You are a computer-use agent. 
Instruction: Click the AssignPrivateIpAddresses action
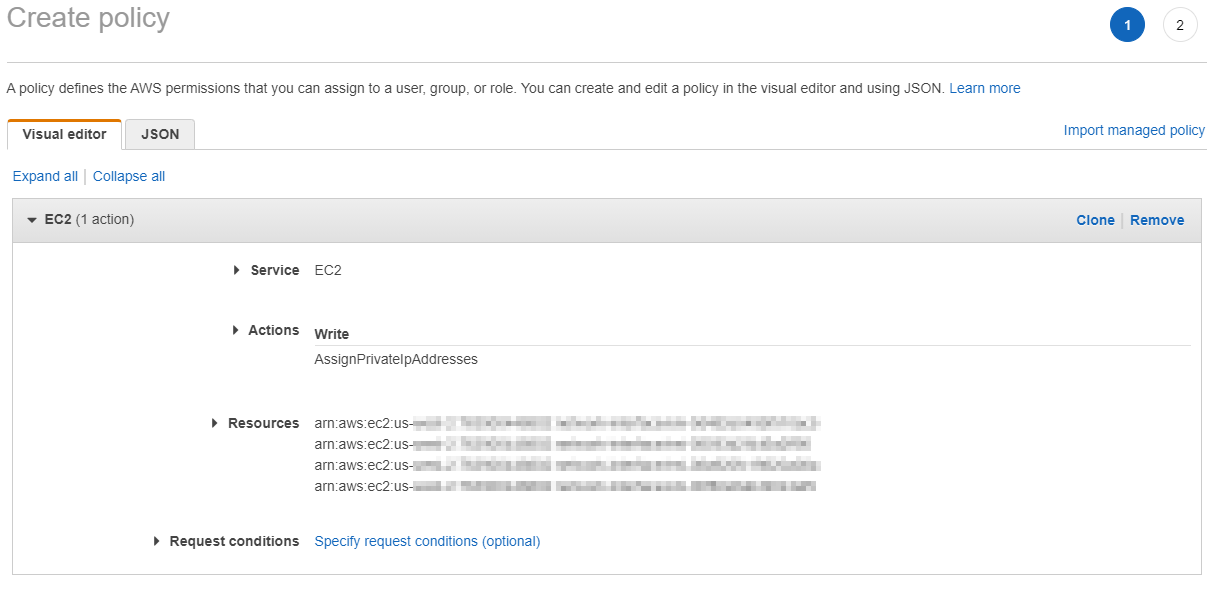(x=396, y=359)
